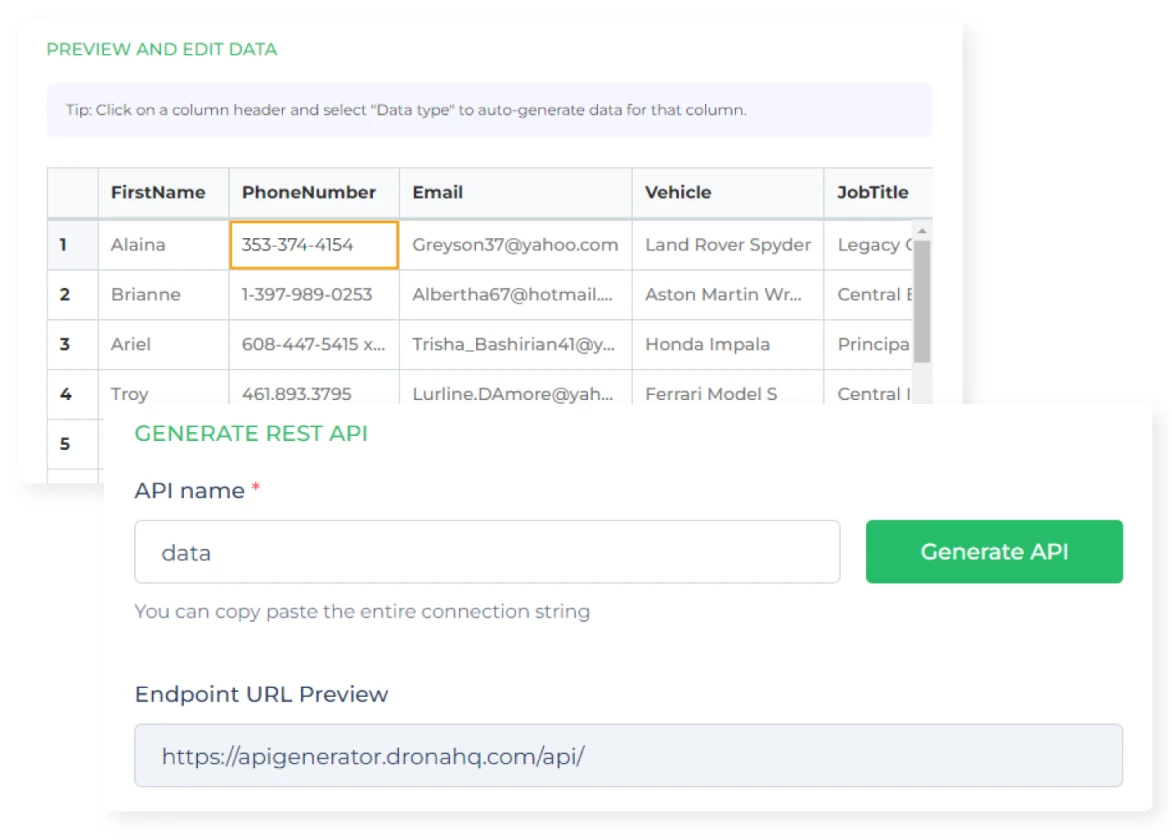Select the cell containing Alaina
1172x840 pixels.
(163, 244)
